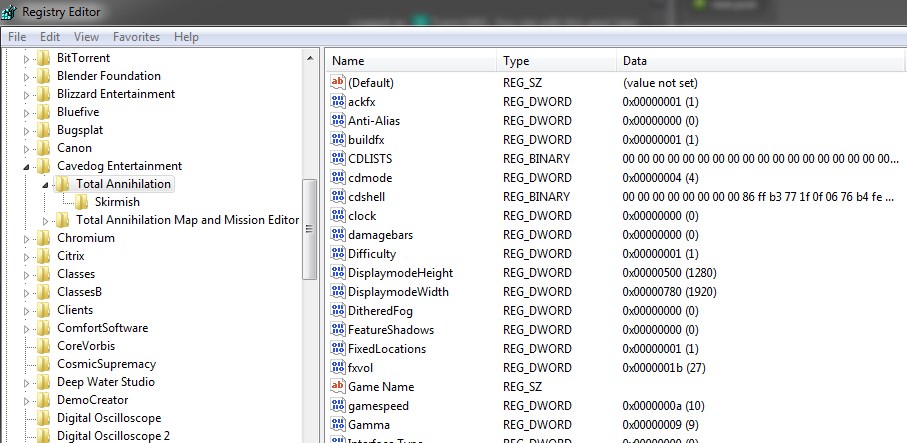907x443 pixels.
Task: Click the DisplaymodeWidth value icon
Action: tap(337, 291)
